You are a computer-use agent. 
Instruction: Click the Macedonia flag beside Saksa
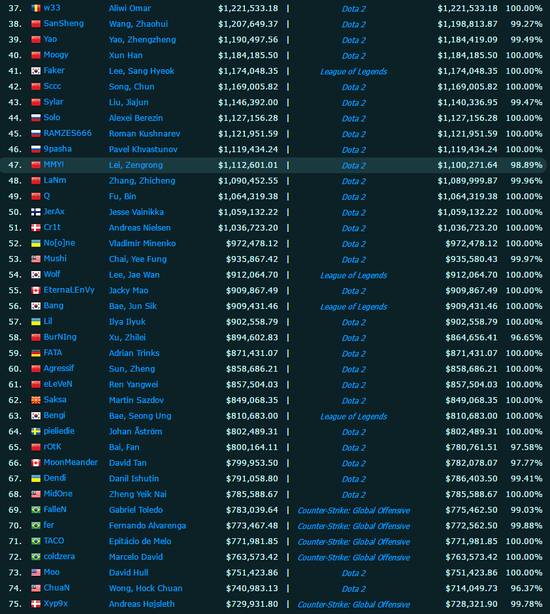tap(36, 400)
